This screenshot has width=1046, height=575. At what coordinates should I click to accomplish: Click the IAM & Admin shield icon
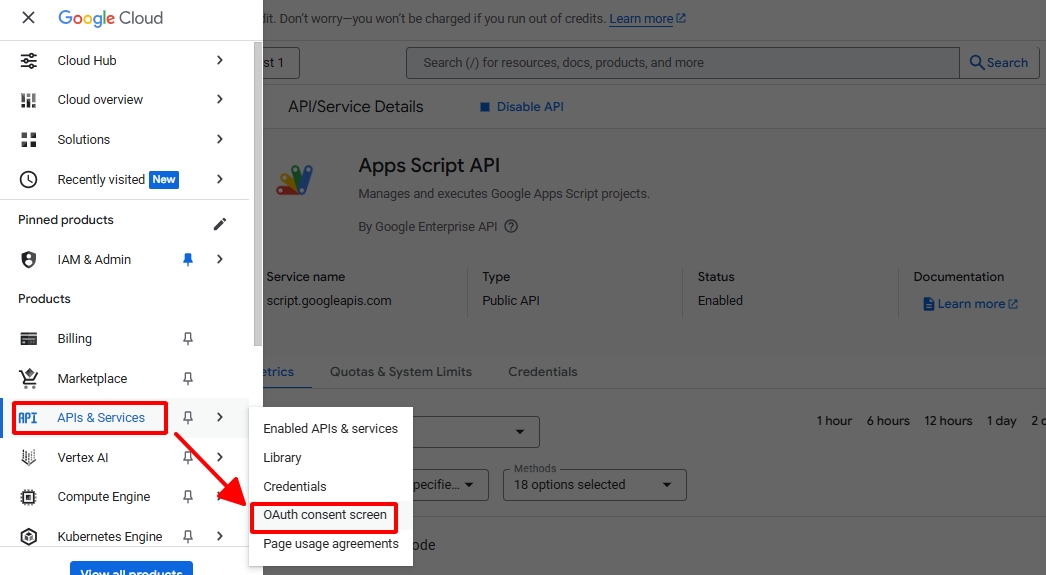click(x=29, y=259)
